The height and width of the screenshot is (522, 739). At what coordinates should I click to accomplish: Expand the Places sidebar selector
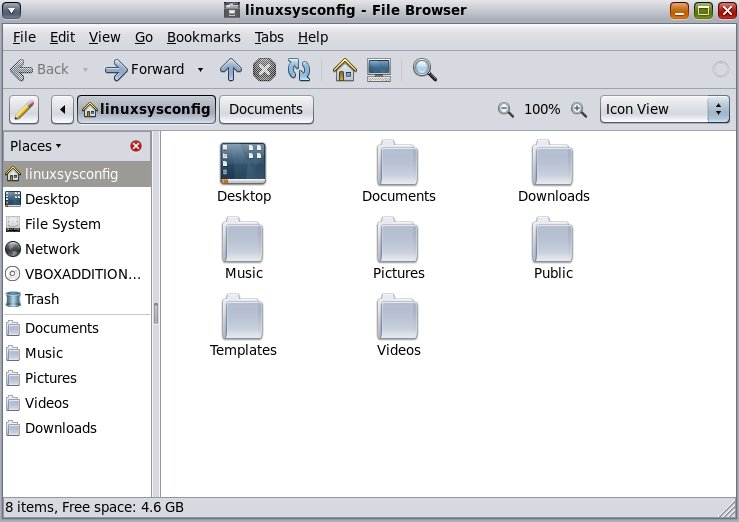point(36,146)
